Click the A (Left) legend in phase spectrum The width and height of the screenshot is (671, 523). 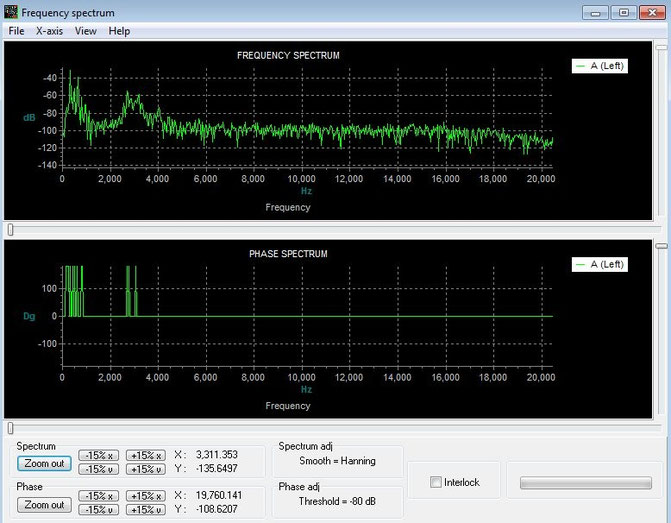[600, 264]
